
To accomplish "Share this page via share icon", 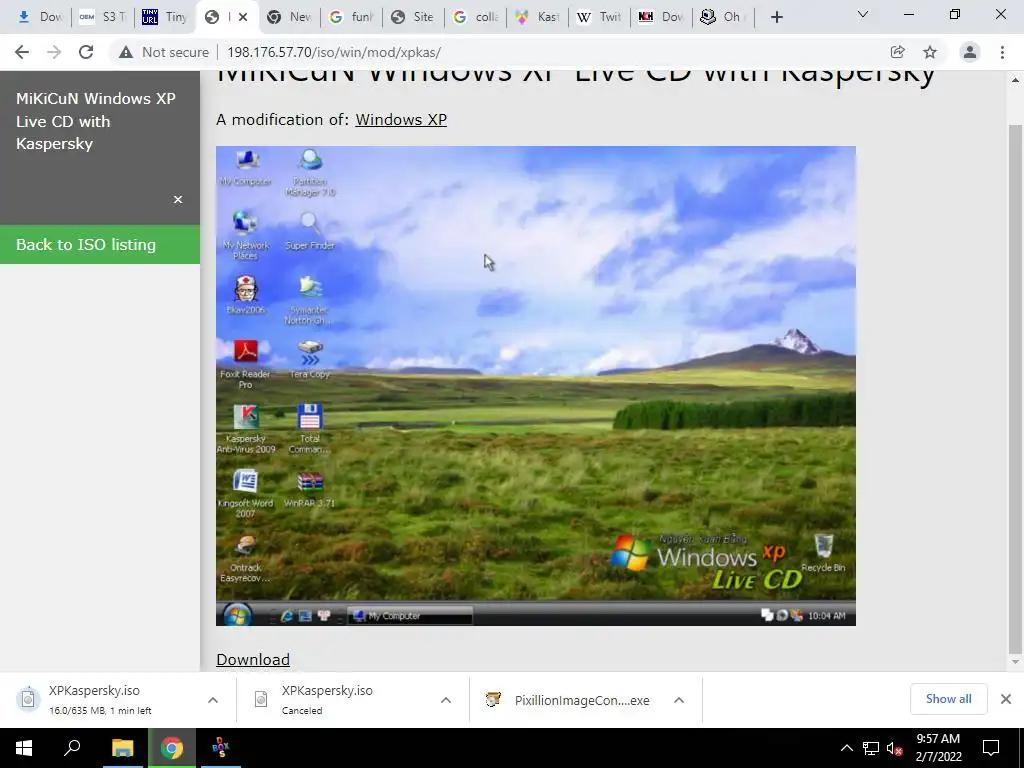I will pyautogui.click(x=897, y=52).
